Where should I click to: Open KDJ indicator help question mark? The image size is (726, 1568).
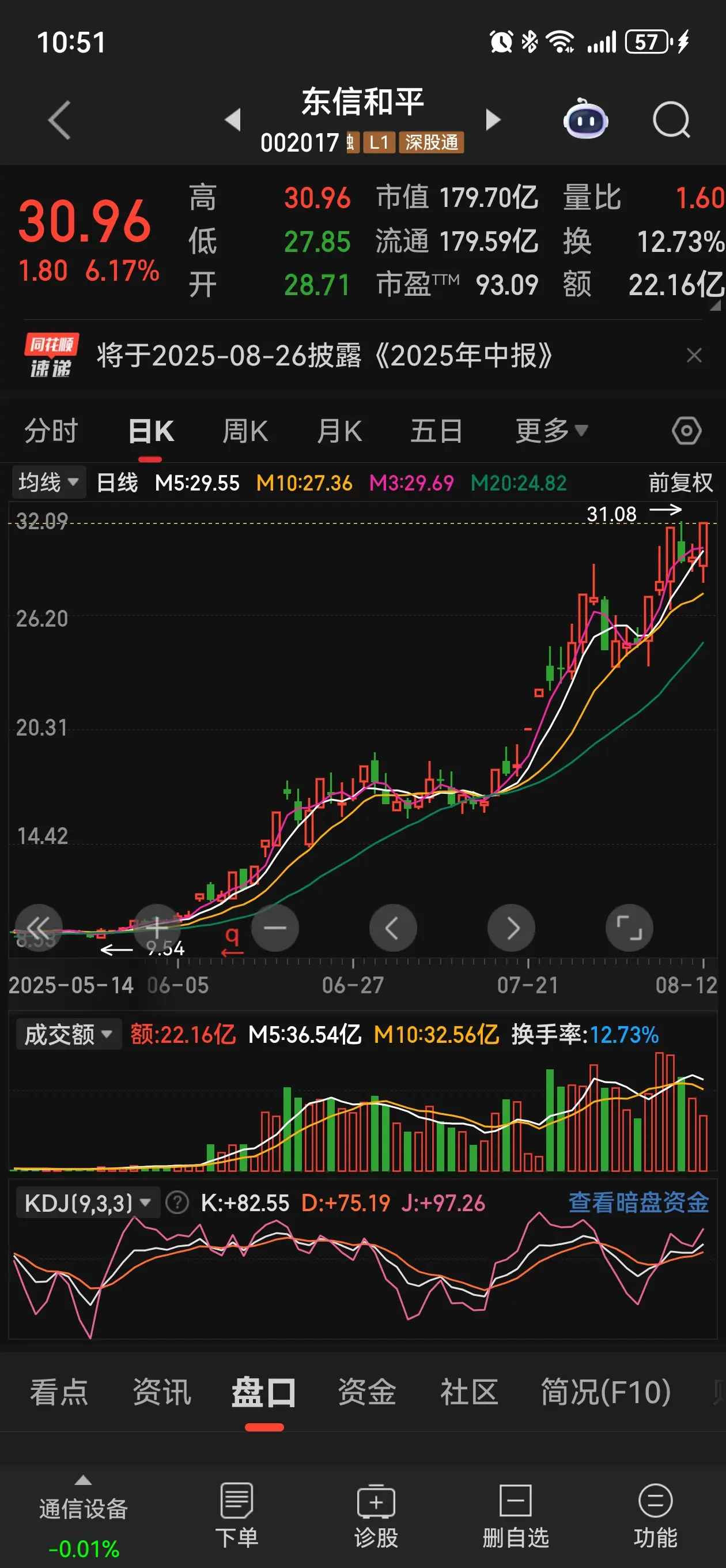177,1203
